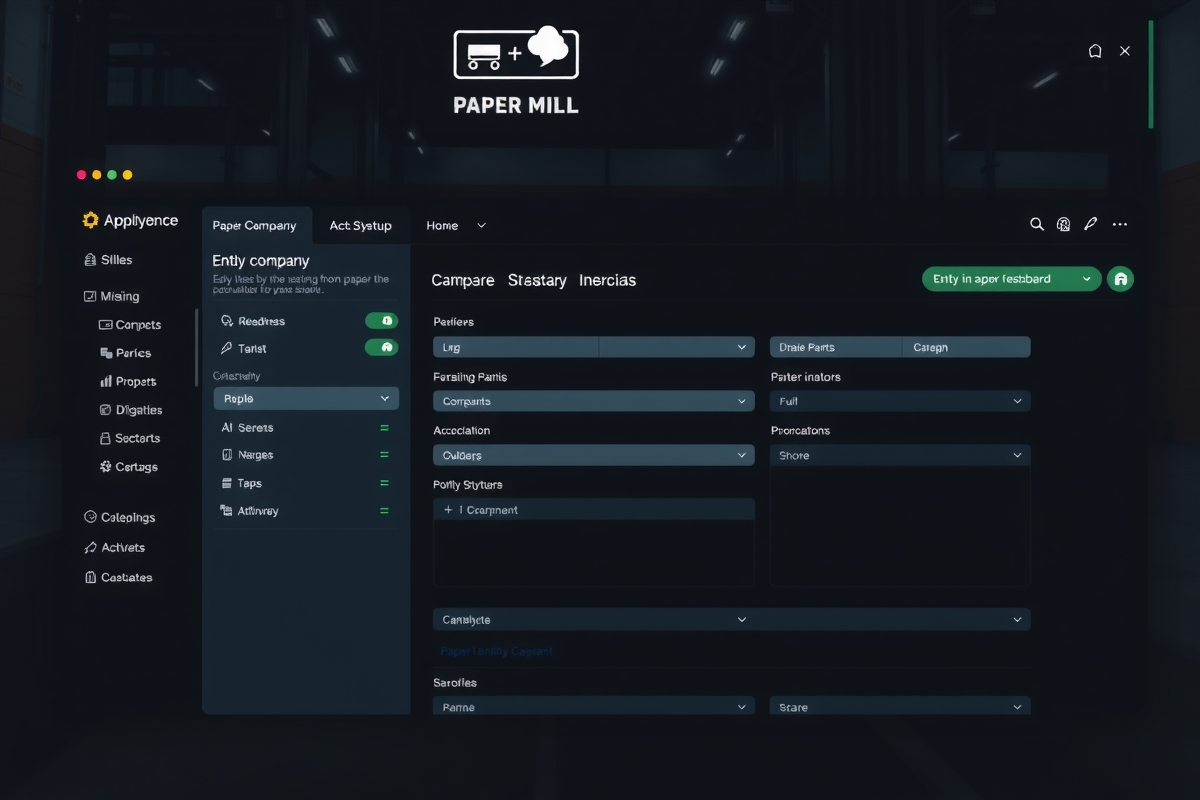Select the Parics sidebar icon
This screenshot has width=1200, height=800.
(106, 353)
